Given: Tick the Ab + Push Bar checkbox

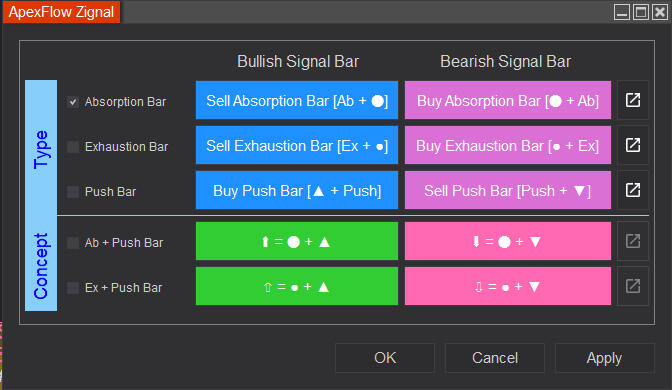Looking at the screenshot, I should tap(73, 243).
